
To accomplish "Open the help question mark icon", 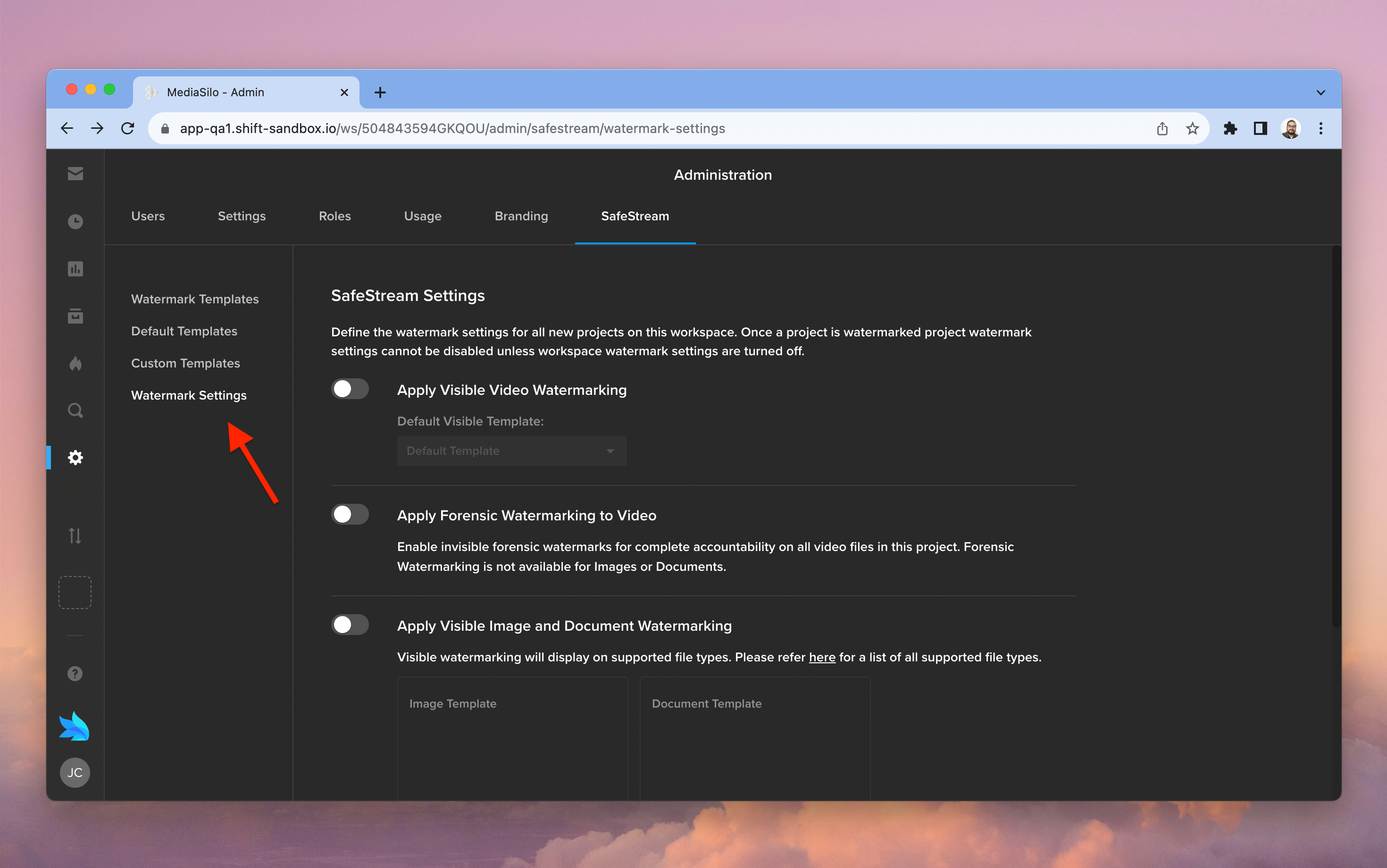I will tap(75, 673).
